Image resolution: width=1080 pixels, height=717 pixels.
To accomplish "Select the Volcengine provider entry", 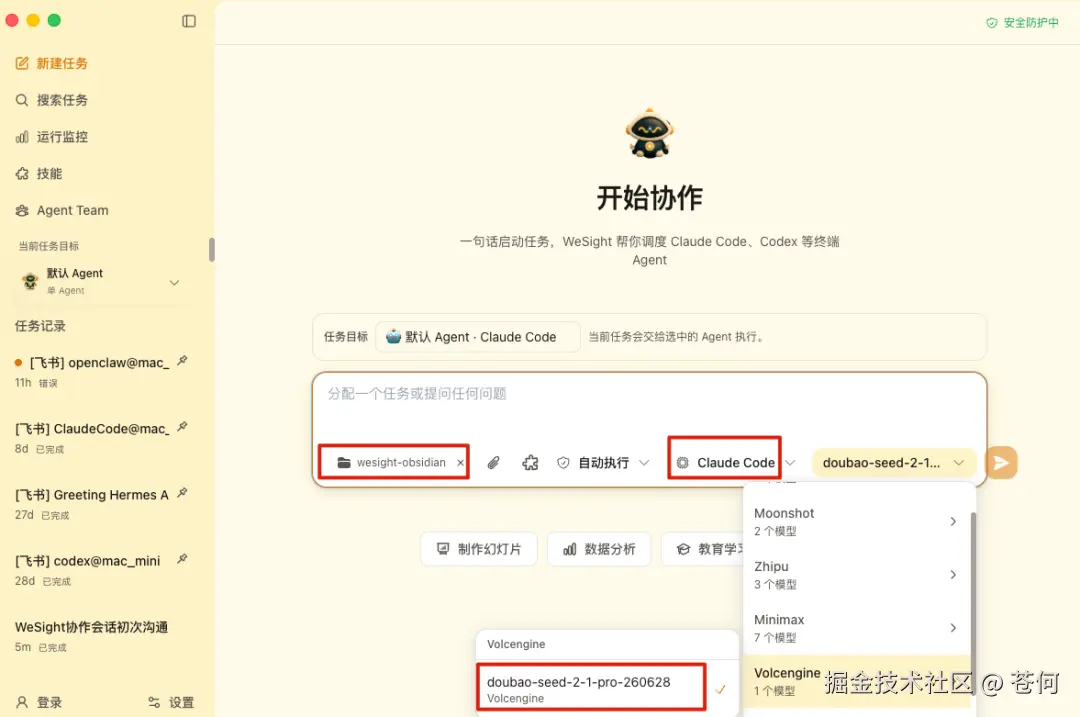I will (856, 681).
